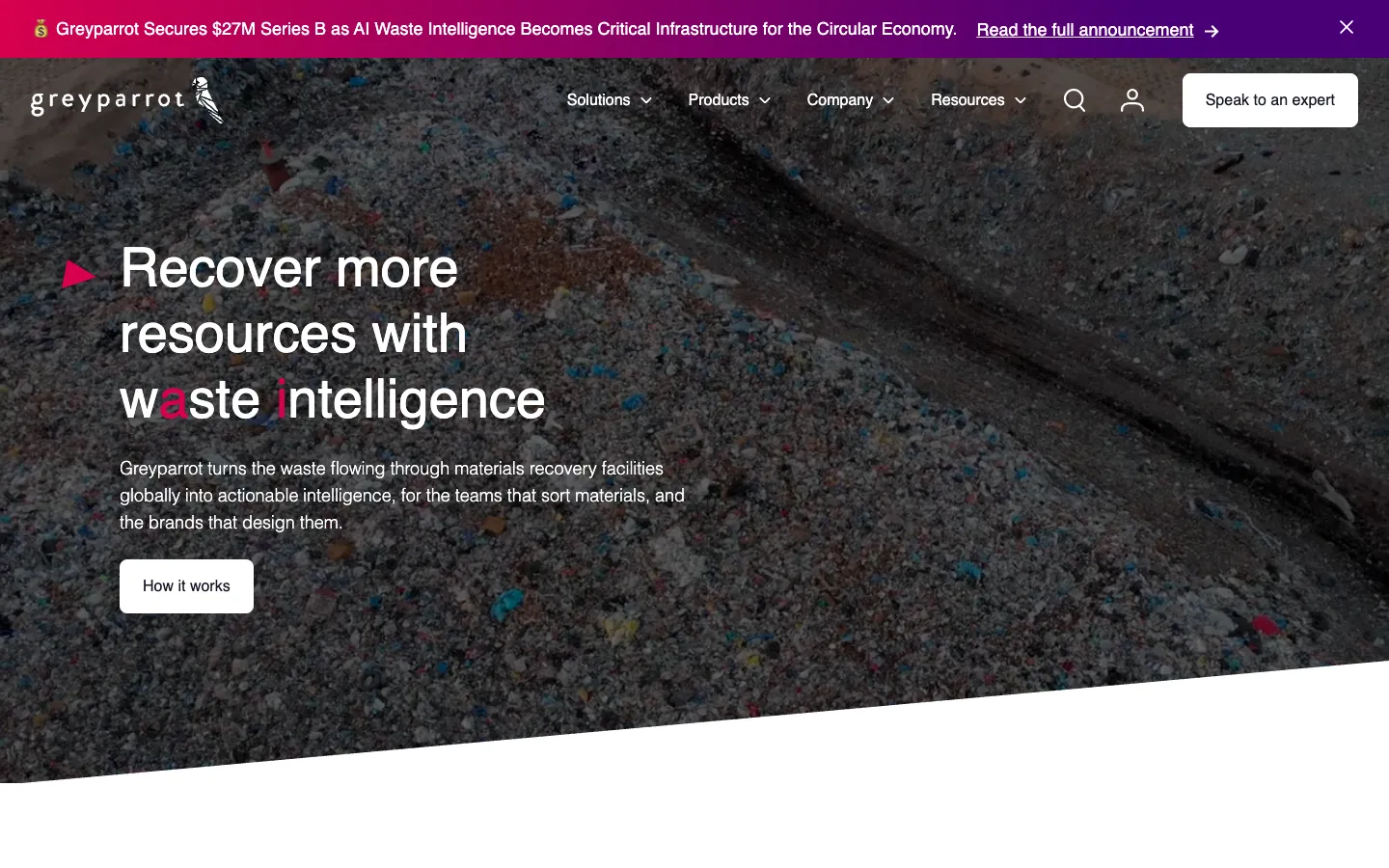Image resolution: width=1389 pixels, height=868 pixels.
Task: Dismiss the announcement banner with X
Action: pyautogui.click(x=1347, y=27)
